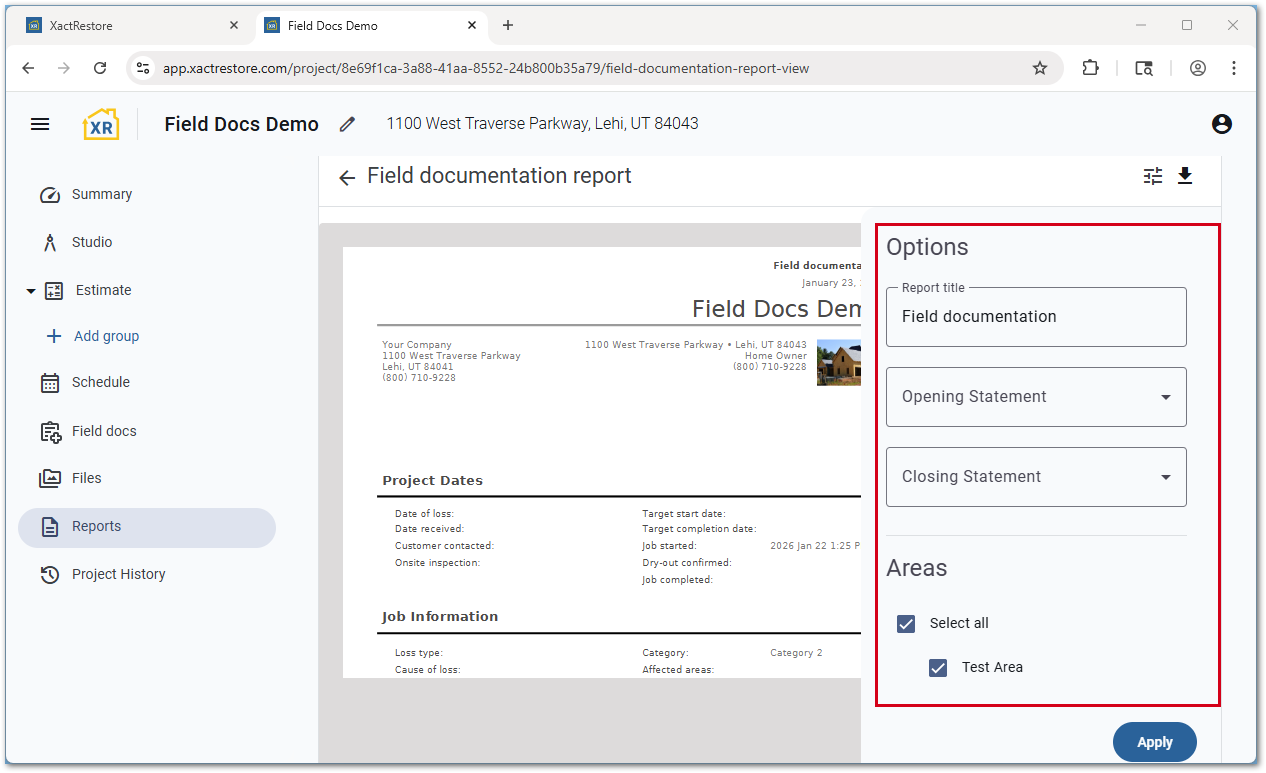
Task: Open the hamburger navigation menu
Action: [40, 124]
